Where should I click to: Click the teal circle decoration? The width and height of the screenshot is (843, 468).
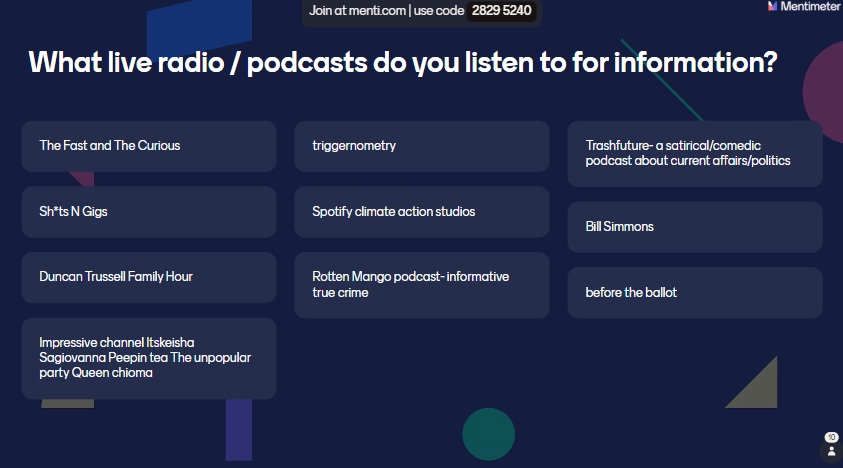click(x=488, y=434)
